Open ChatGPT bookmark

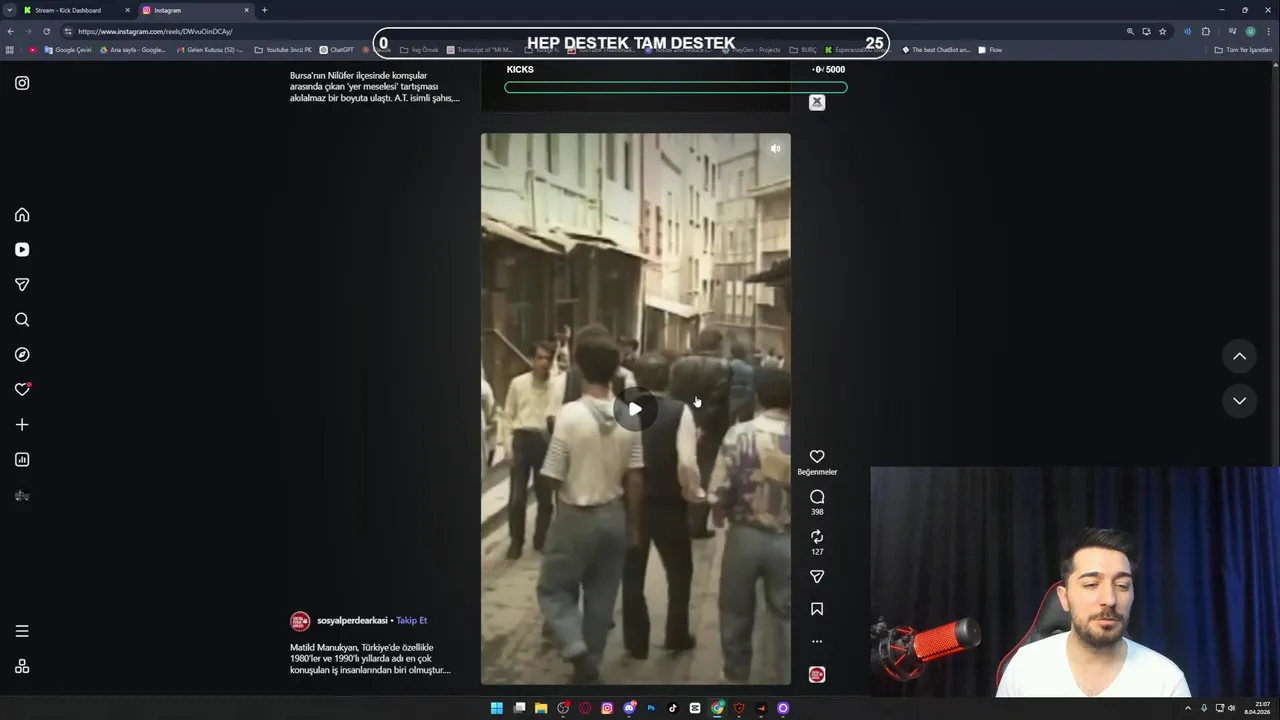coord(337,50)
